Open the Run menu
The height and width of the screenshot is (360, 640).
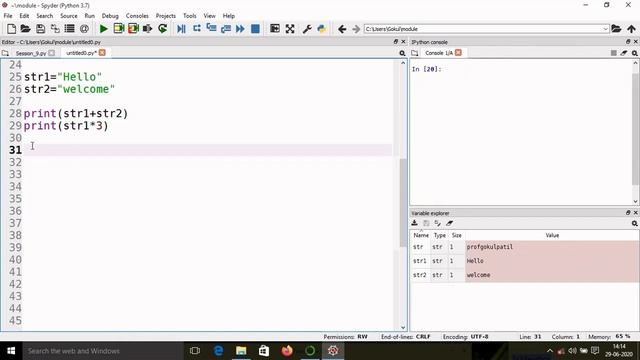point(89,16)
